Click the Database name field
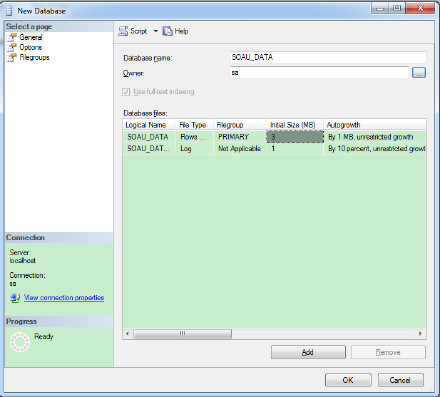 (328, 57)
